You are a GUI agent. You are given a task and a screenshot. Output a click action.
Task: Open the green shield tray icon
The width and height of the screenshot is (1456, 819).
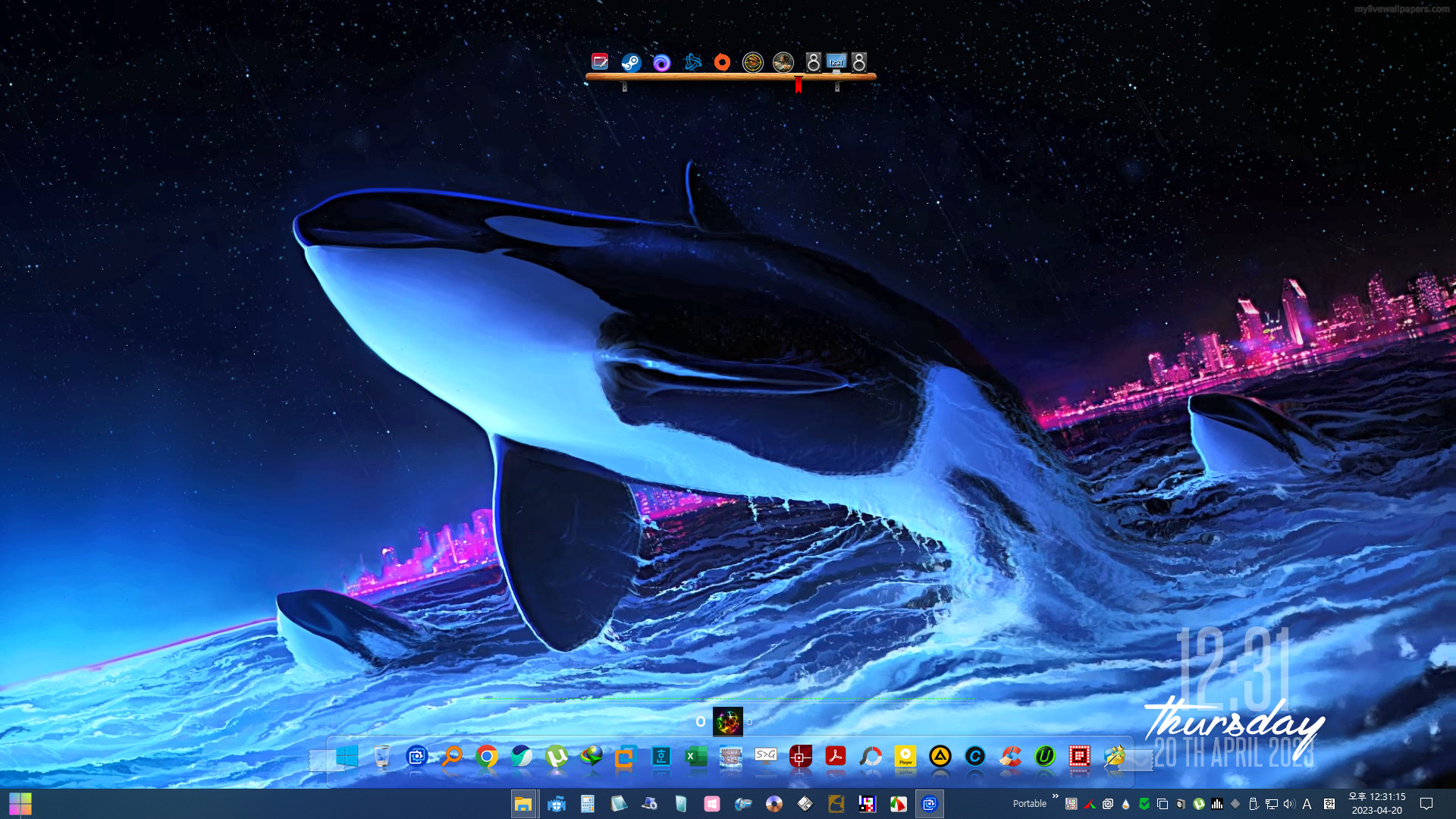(1144, 804)
